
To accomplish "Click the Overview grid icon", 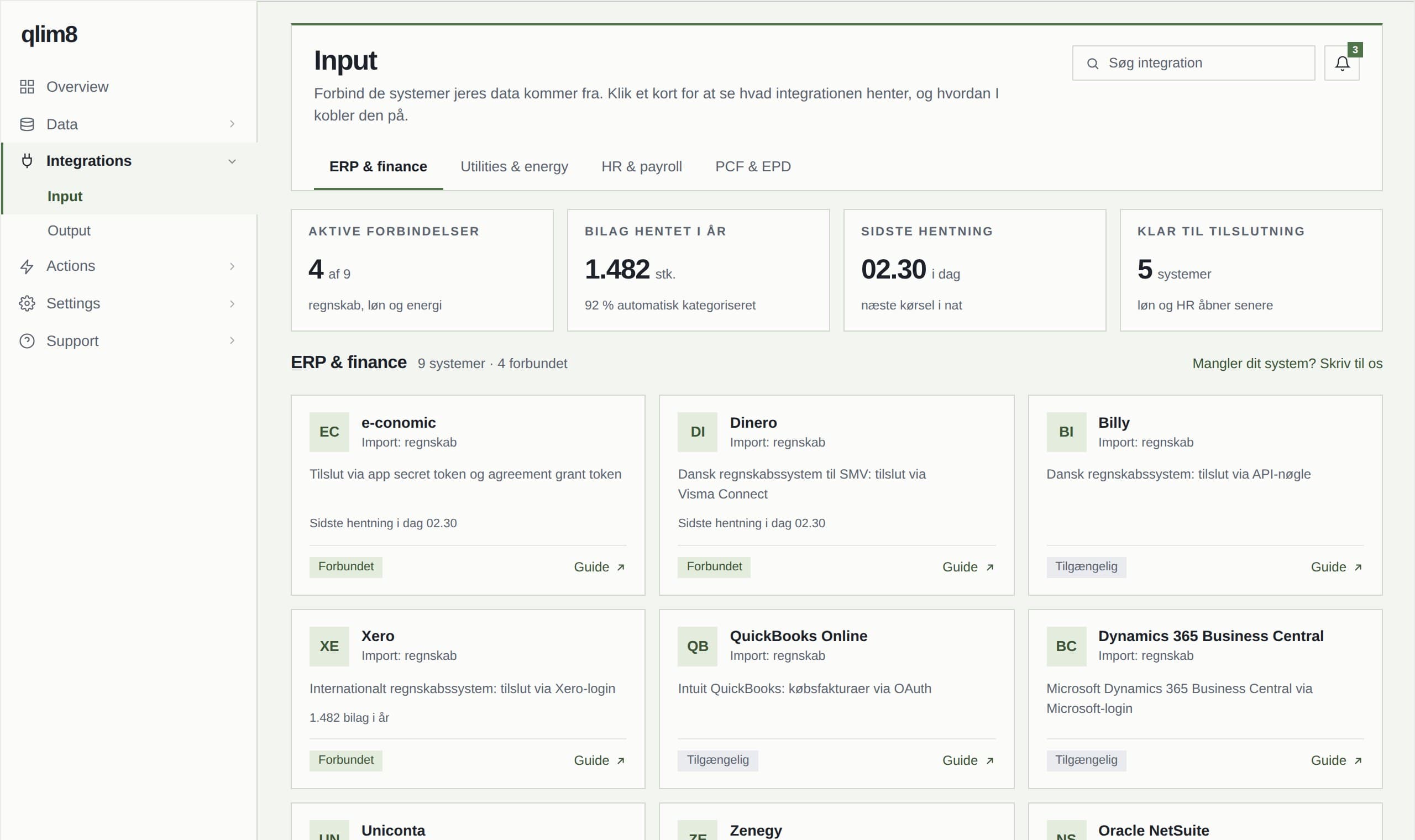I will click(27, 87).
